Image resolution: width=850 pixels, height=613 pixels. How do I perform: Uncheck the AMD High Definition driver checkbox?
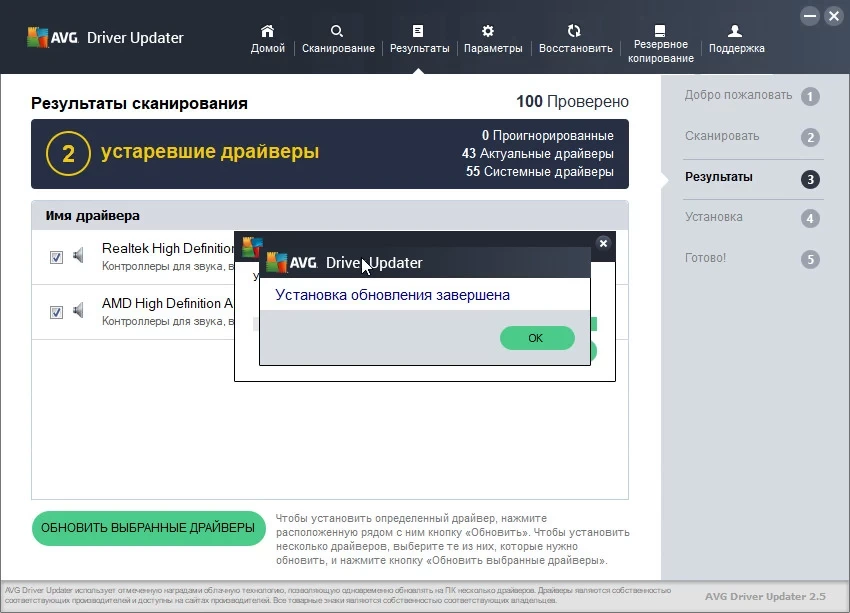click(x=56, y=312)
